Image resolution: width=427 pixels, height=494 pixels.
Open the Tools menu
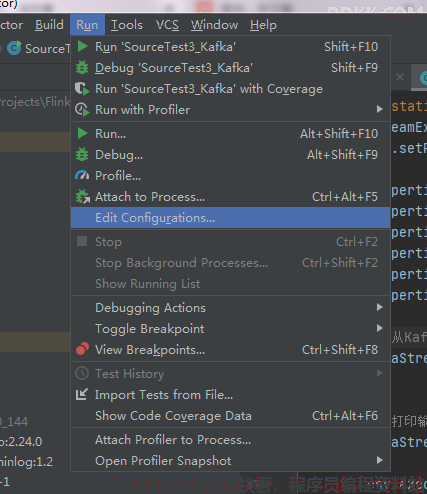[x=127, y=25]
